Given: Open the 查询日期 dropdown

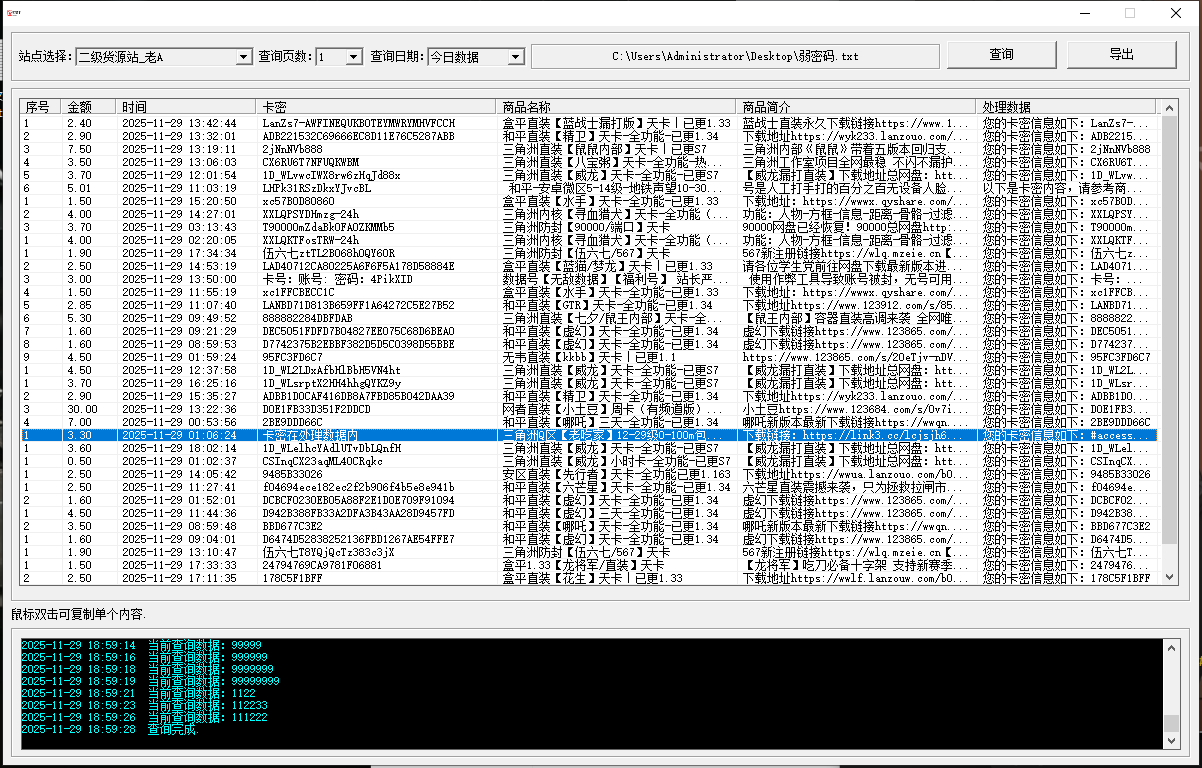Looking at the screenshot, I should [x=516, y=57].
